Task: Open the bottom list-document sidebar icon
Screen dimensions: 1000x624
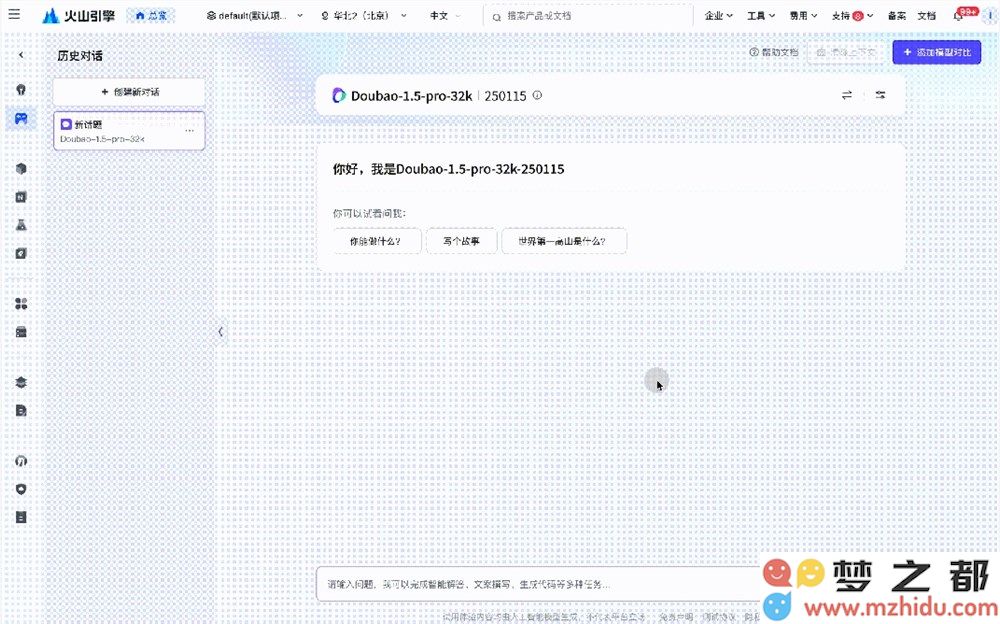Action: 21,517
